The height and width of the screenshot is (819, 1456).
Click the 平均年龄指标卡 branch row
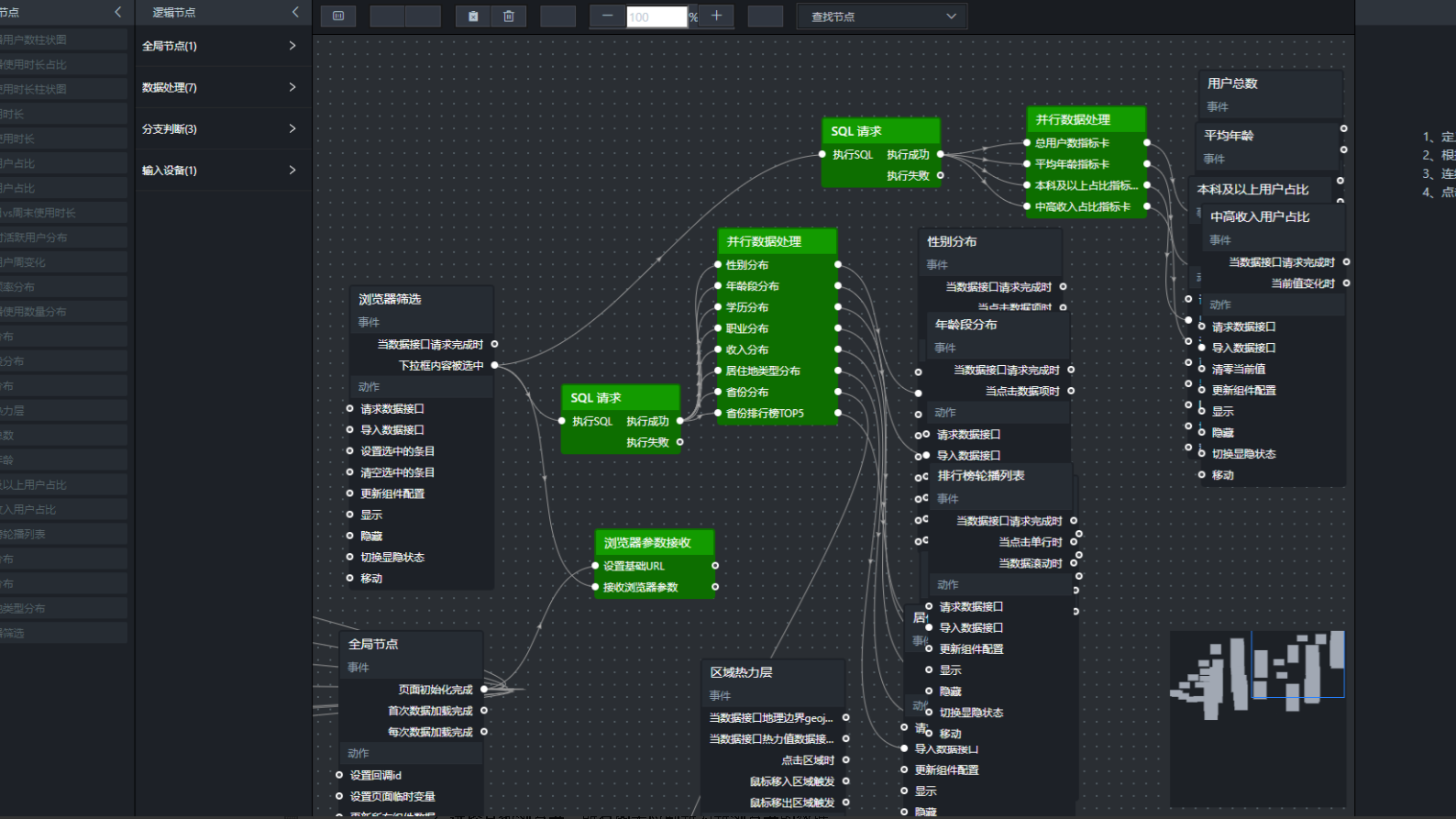pyautogui.click(x=1086, y=164)
